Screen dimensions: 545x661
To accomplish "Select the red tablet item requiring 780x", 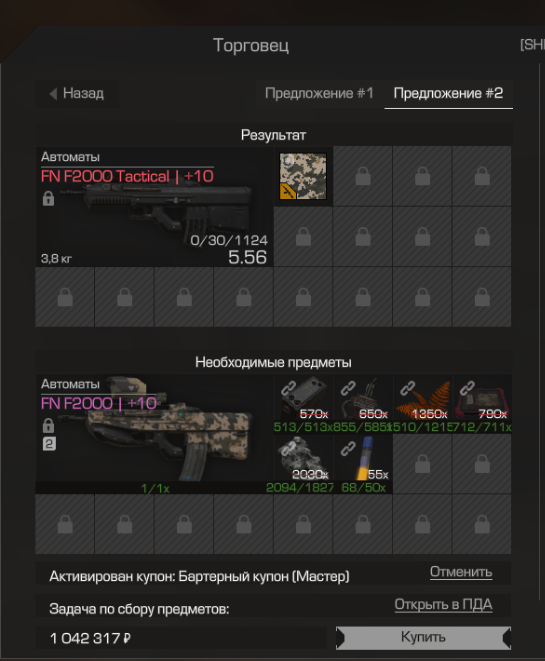I will [x=482, y=404].
